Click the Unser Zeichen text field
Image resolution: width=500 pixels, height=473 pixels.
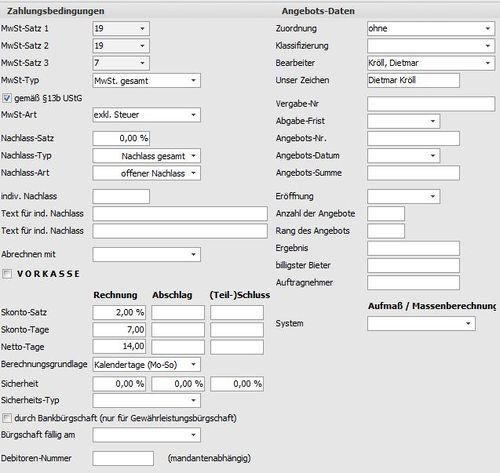point(413,81)
